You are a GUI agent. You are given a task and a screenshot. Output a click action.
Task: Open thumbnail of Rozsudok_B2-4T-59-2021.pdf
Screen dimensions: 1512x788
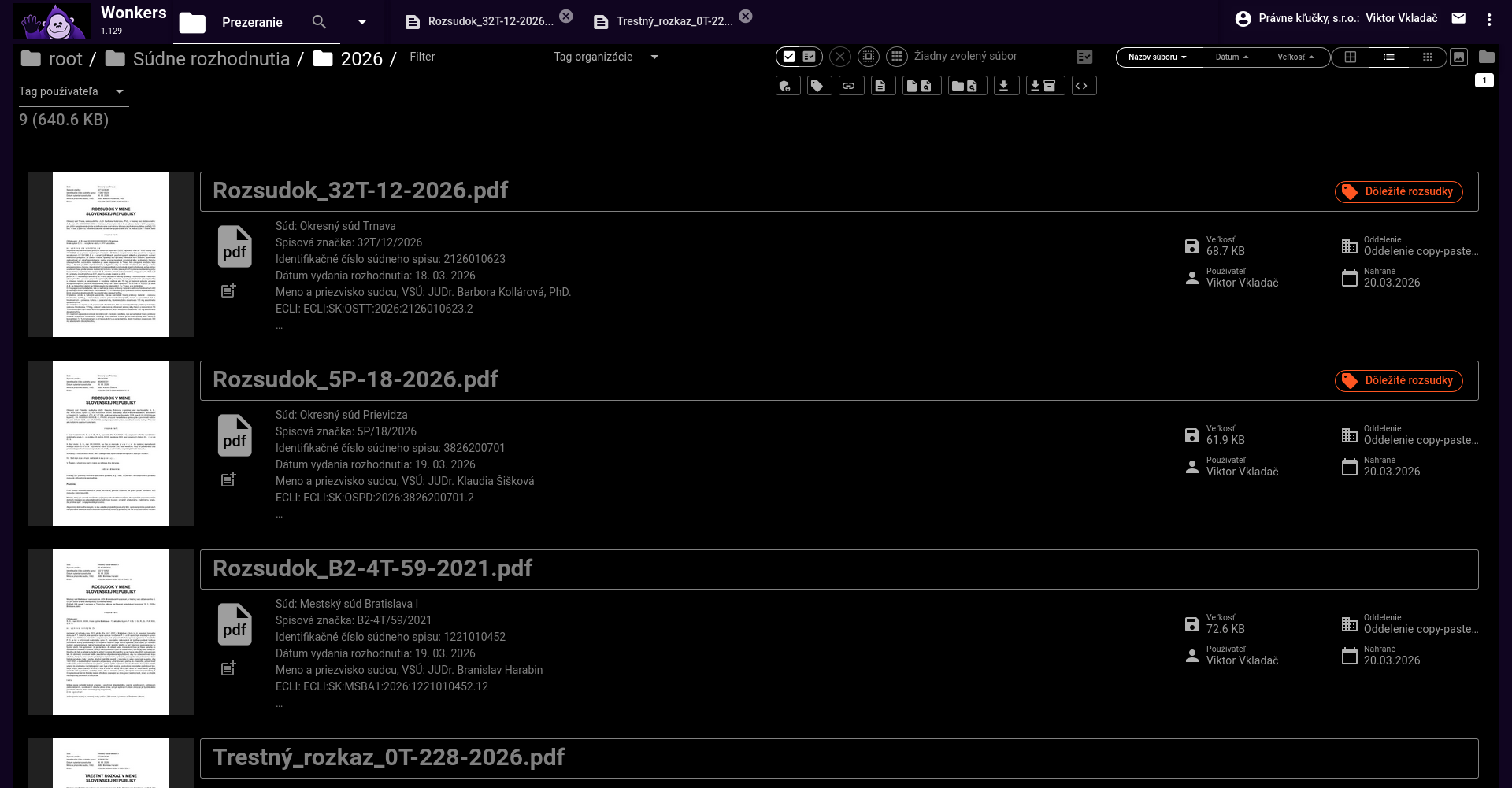[x=111, y=632]
